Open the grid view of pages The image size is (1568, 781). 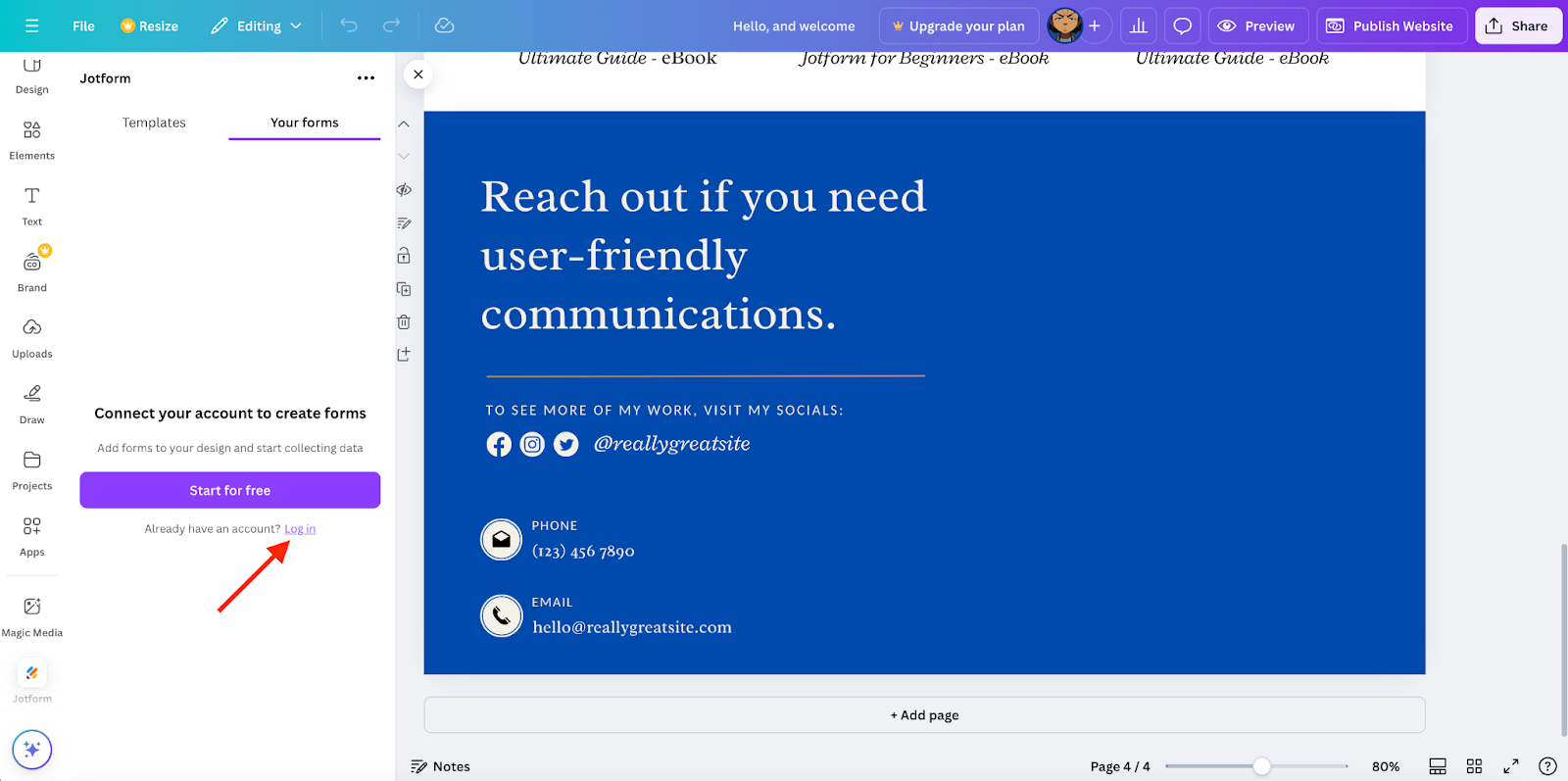coord(1474,766)
